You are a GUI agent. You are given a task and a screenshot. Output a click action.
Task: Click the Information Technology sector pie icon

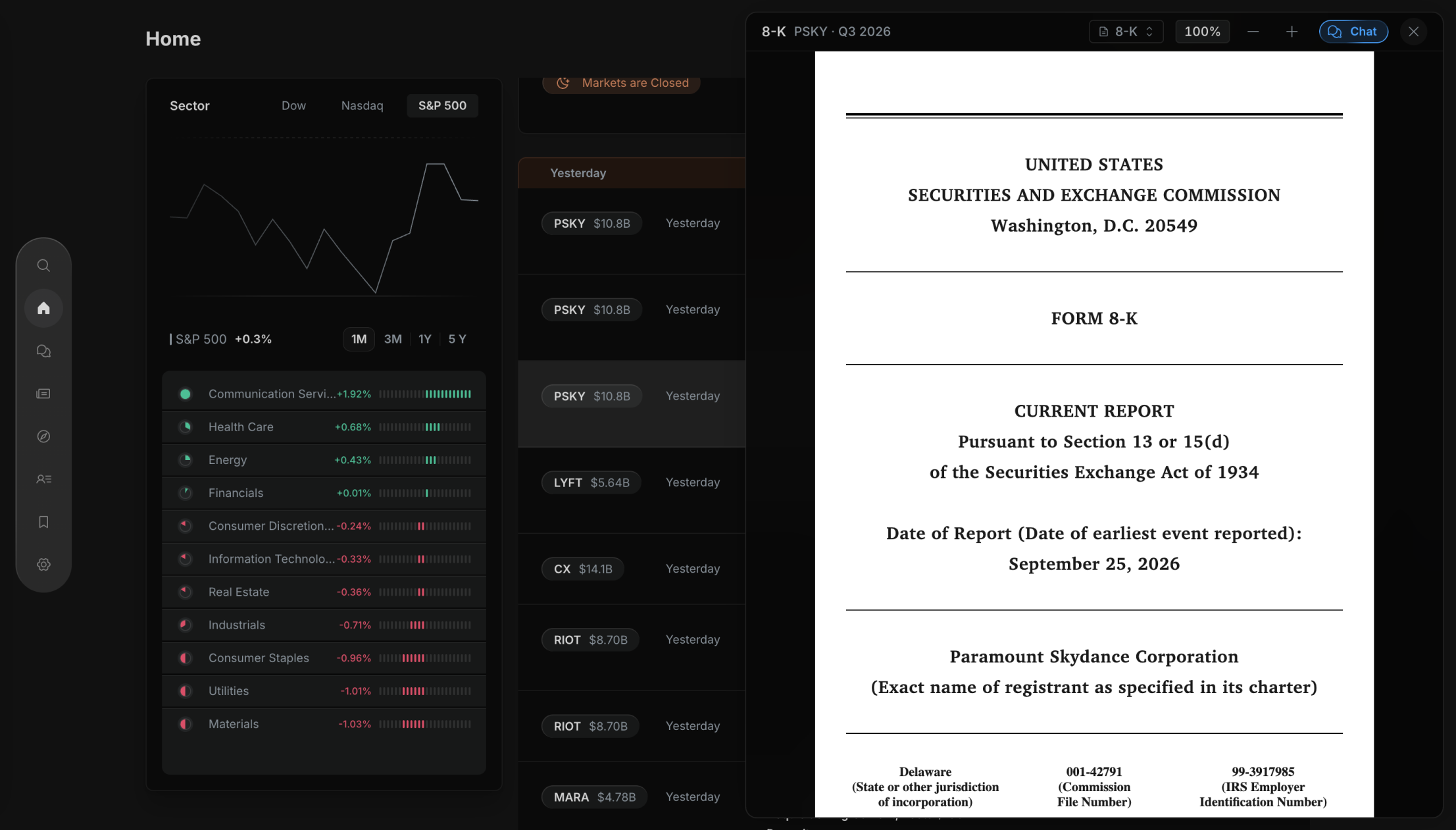pos(186,559)
